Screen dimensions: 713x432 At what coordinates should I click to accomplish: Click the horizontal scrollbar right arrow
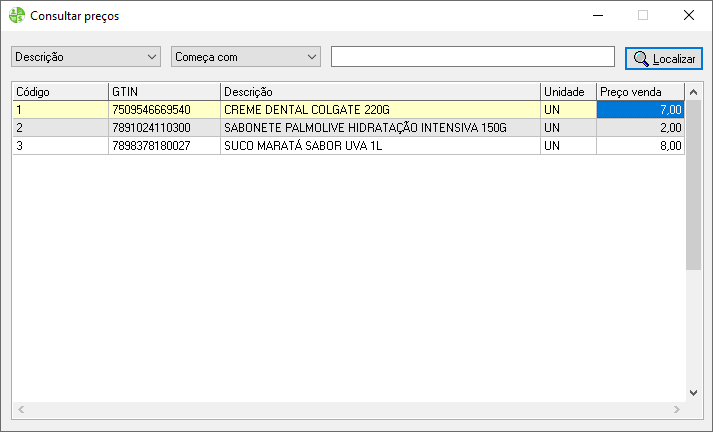[679, 410]
